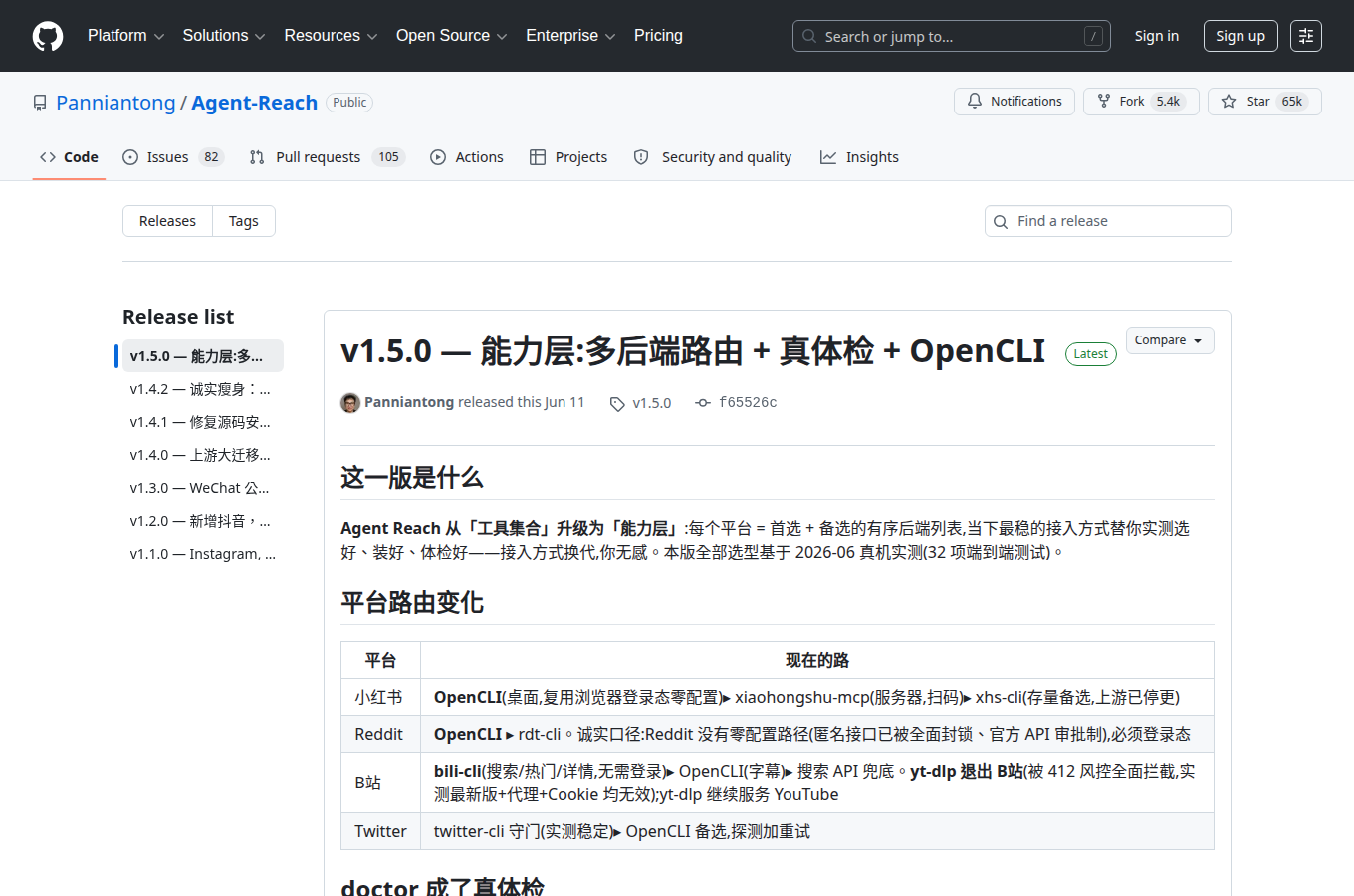Image resolution: width=1354 pixels, height=896 pixels.
Task: Click the tag icon next to v1.5.0
Action: pyautogui.click(x=617, y=403)
